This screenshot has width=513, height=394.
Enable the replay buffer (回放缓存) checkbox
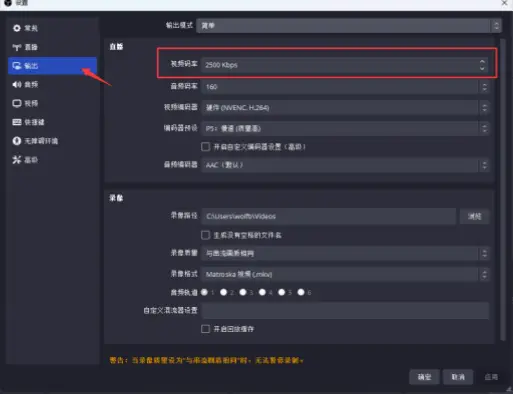pyautogui.click(x=206, y=329)
